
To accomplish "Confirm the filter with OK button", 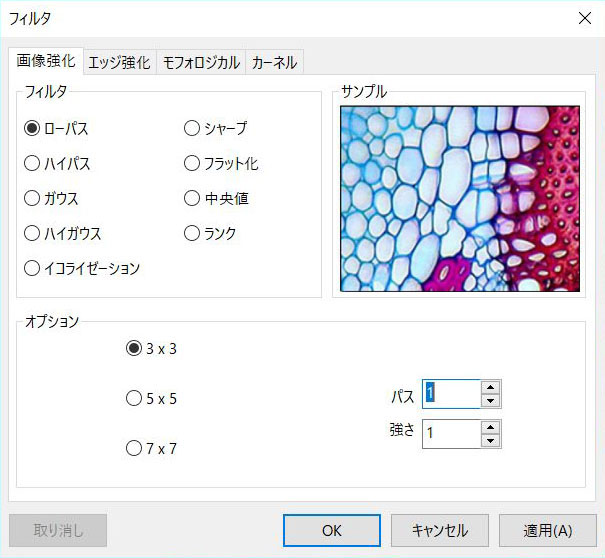I will coord(332,530).
